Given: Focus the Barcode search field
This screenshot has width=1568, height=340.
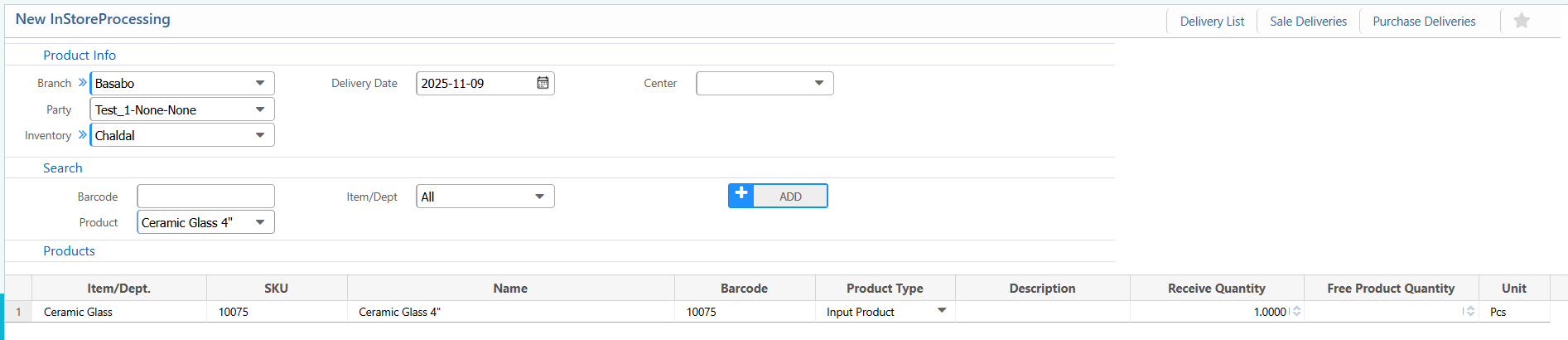Looking at the screenshot, I should click(x=205, y=197).
